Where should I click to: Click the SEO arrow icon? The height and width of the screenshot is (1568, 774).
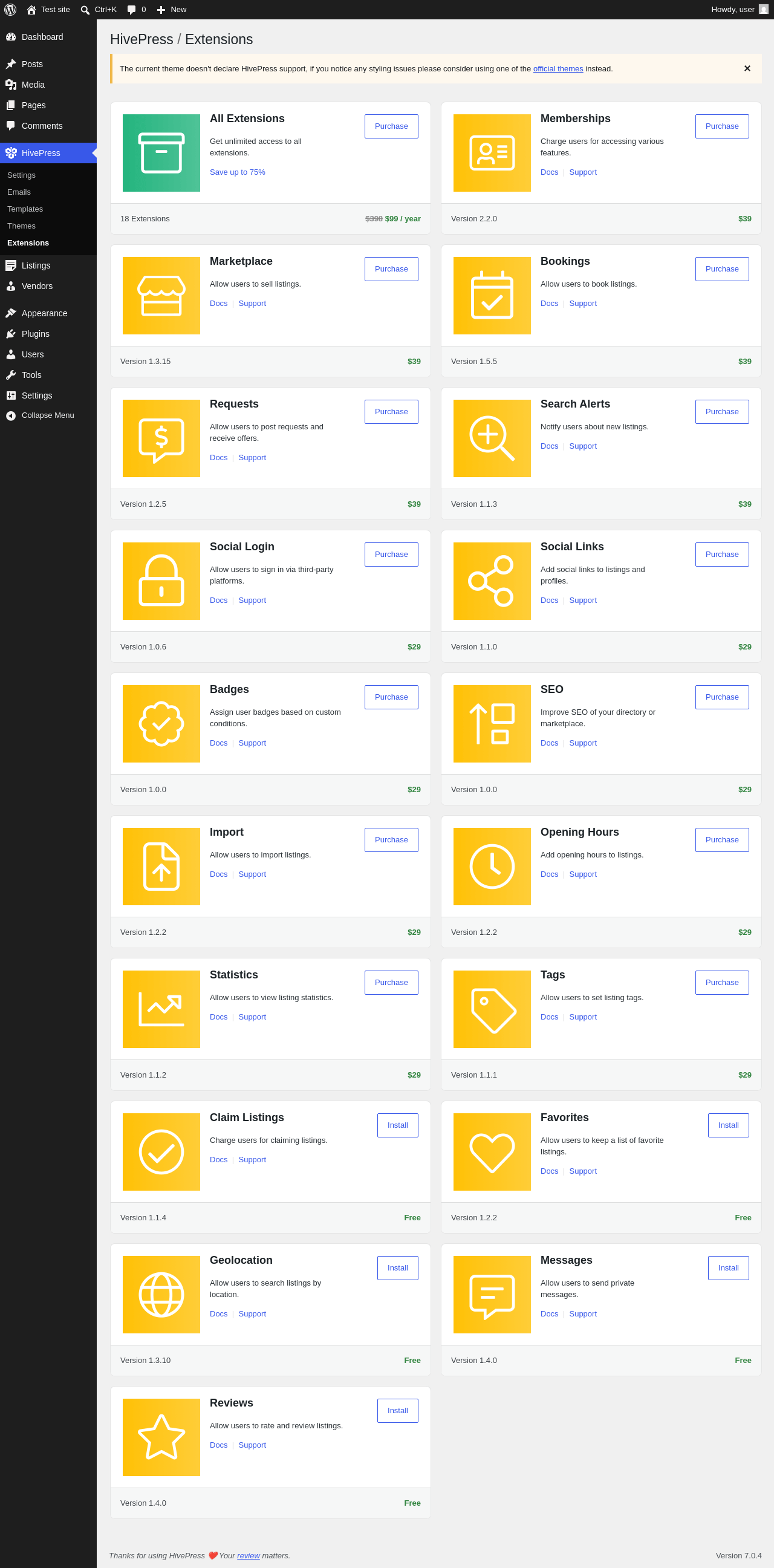(x=492, y=724)
